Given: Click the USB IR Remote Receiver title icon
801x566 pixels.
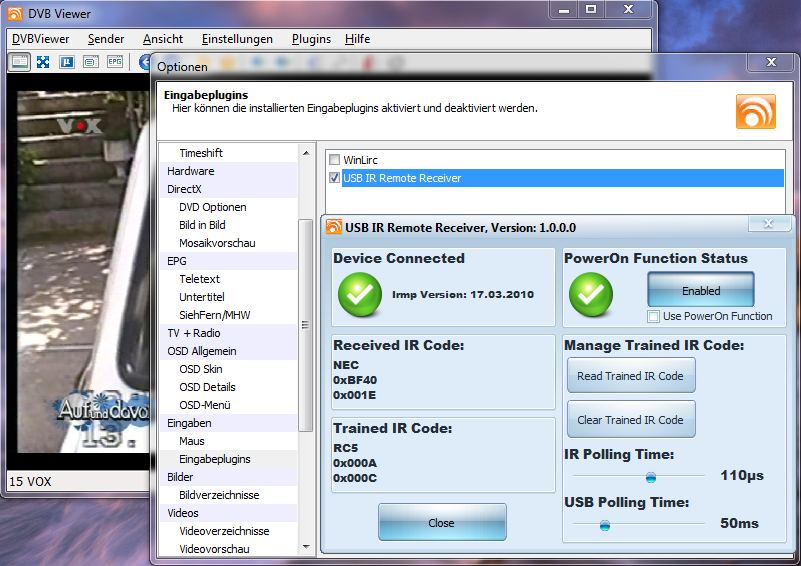Looking at the screenshot, I should (334, 227).
